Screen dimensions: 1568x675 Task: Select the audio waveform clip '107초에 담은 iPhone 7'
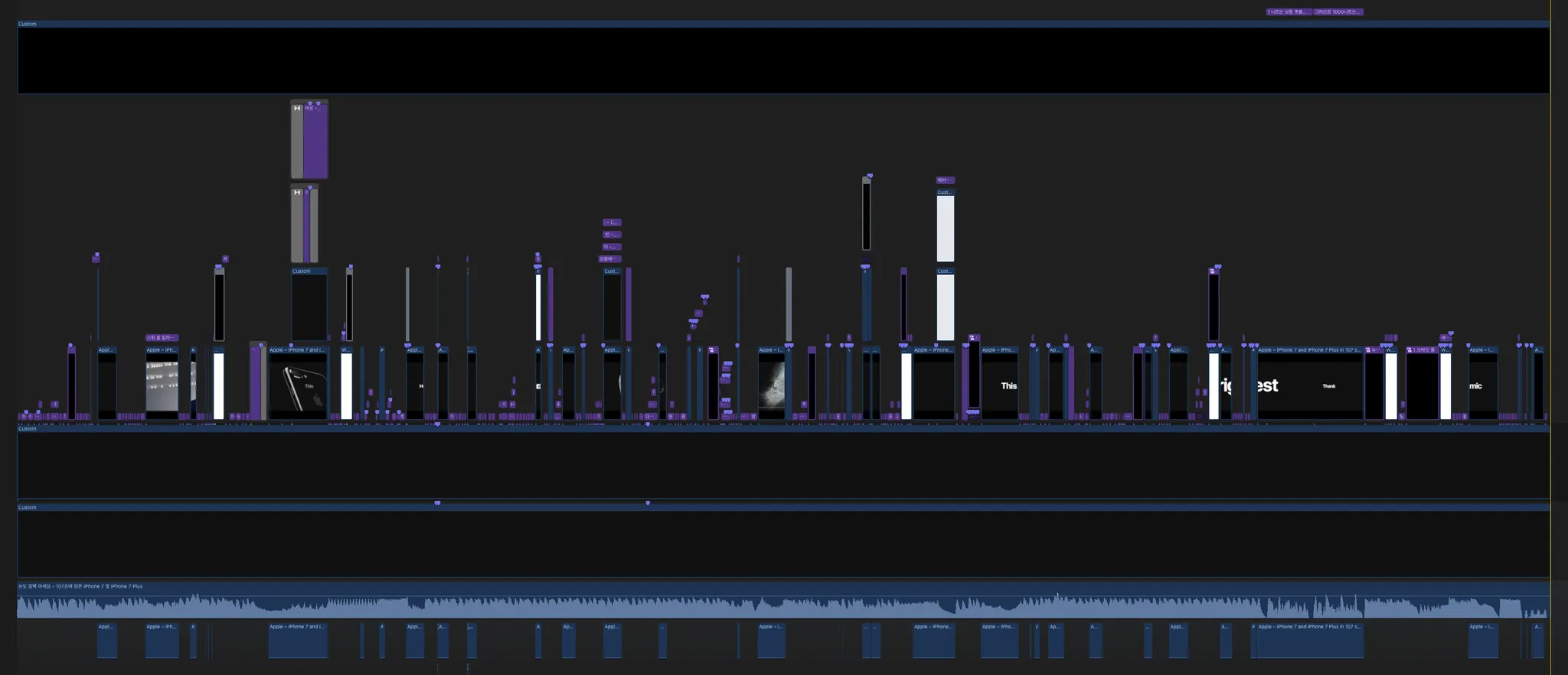782,600
